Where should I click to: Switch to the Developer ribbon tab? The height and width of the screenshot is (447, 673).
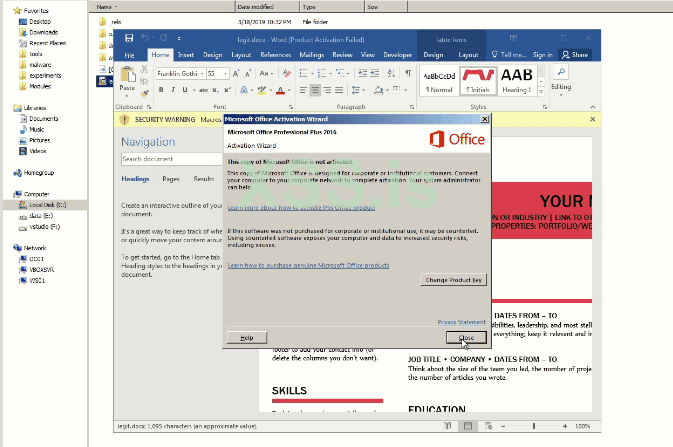tap(397, 55)
